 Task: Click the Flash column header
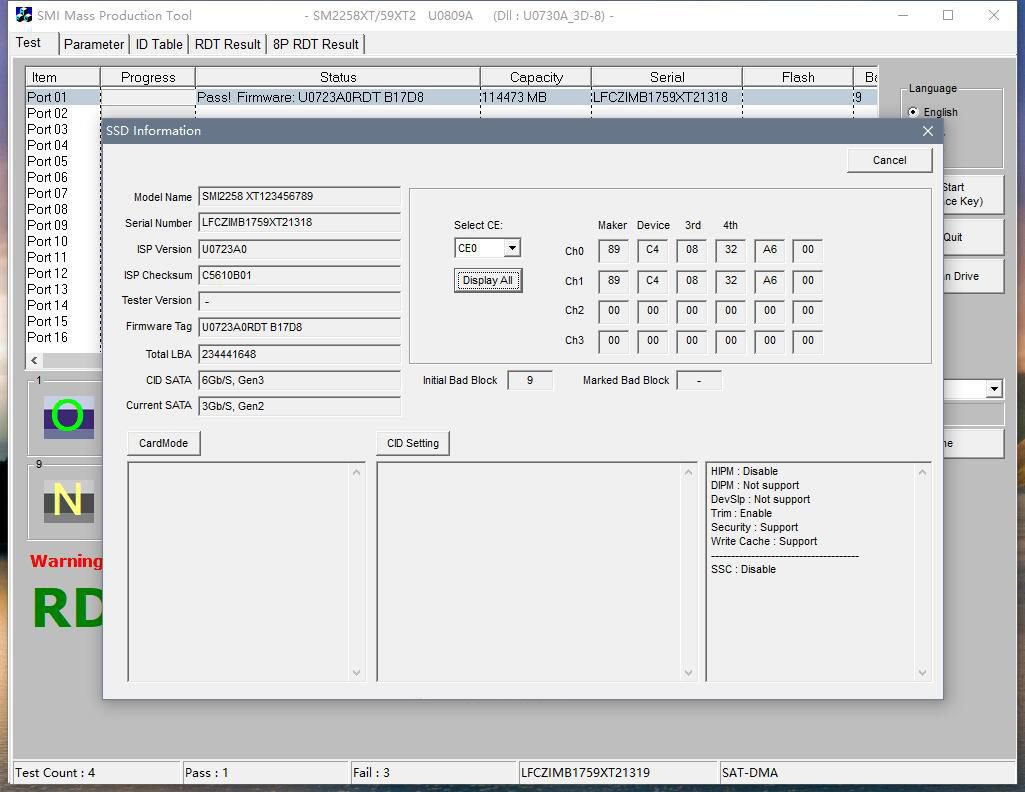pos(798,77)
